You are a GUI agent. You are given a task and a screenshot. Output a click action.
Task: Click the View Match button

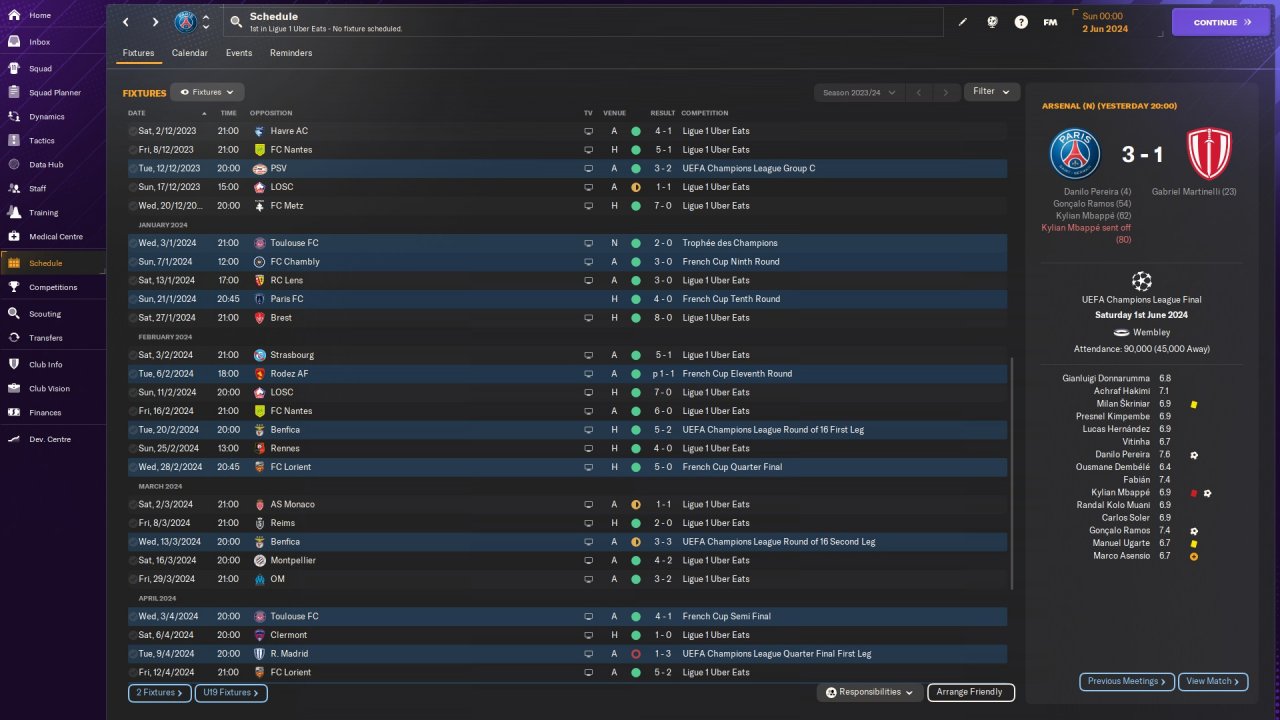(x=1213, y=681)
